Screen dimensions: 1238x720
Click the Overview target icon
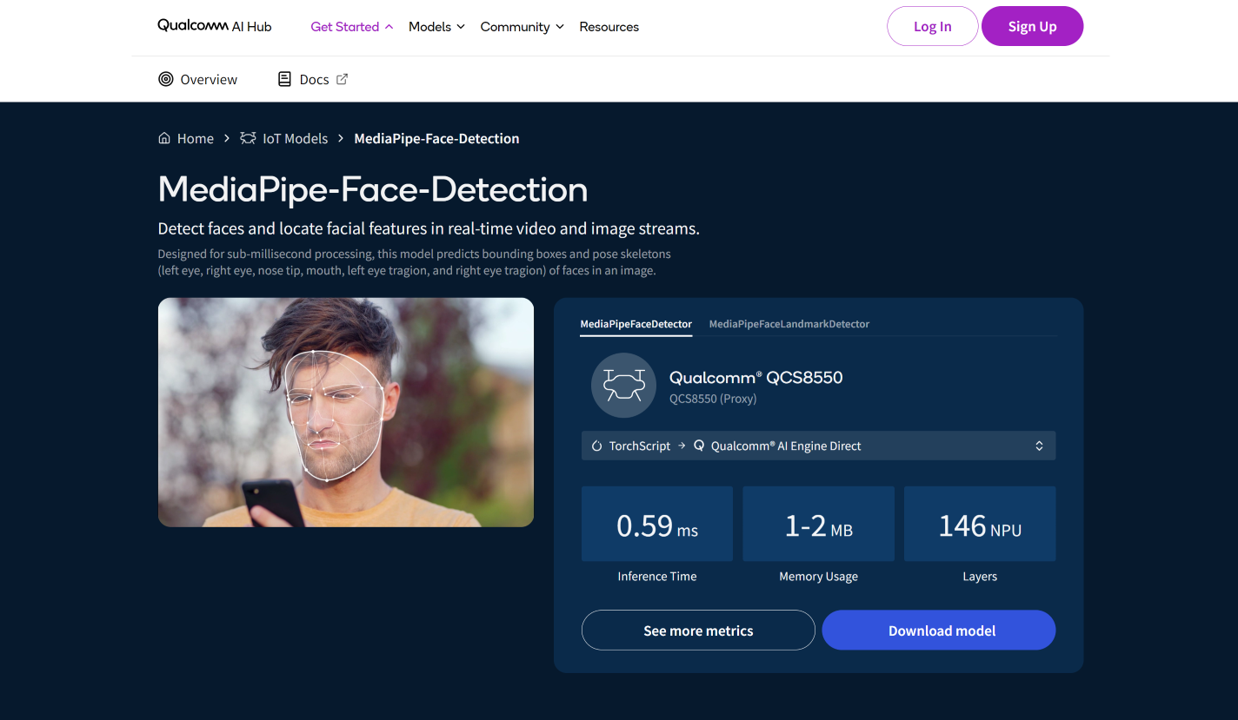tap(166, 79)
